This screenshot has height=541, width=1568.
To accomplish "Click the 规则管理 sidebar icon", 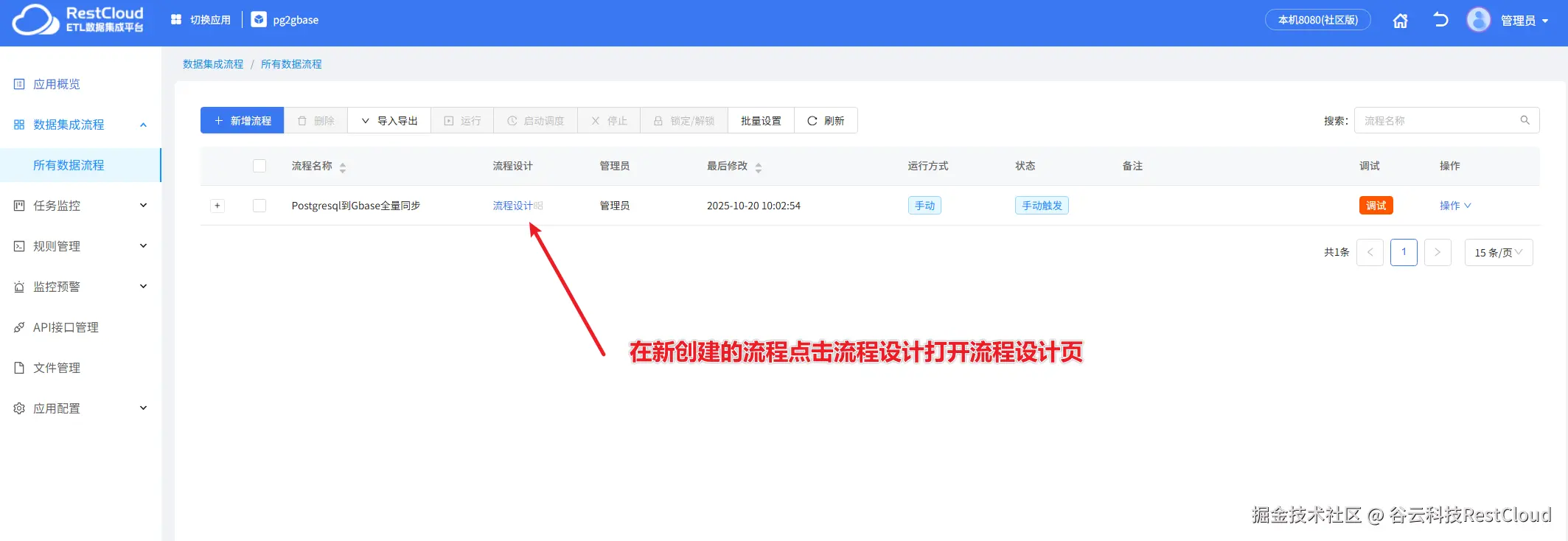I will (x=19, y=246).
